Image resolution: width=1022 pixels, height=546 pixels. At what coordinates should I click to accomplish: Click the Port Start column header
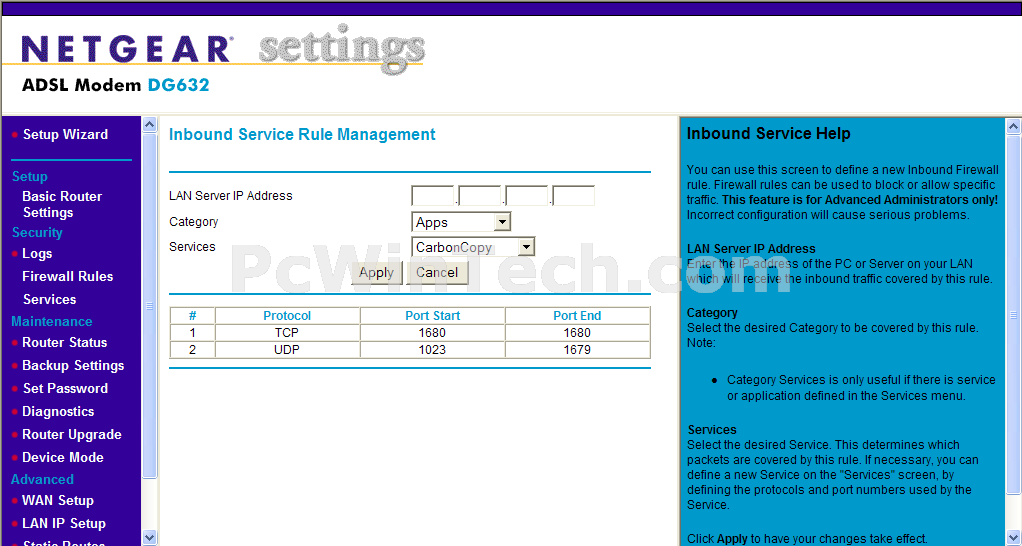(x=432, y=315)
